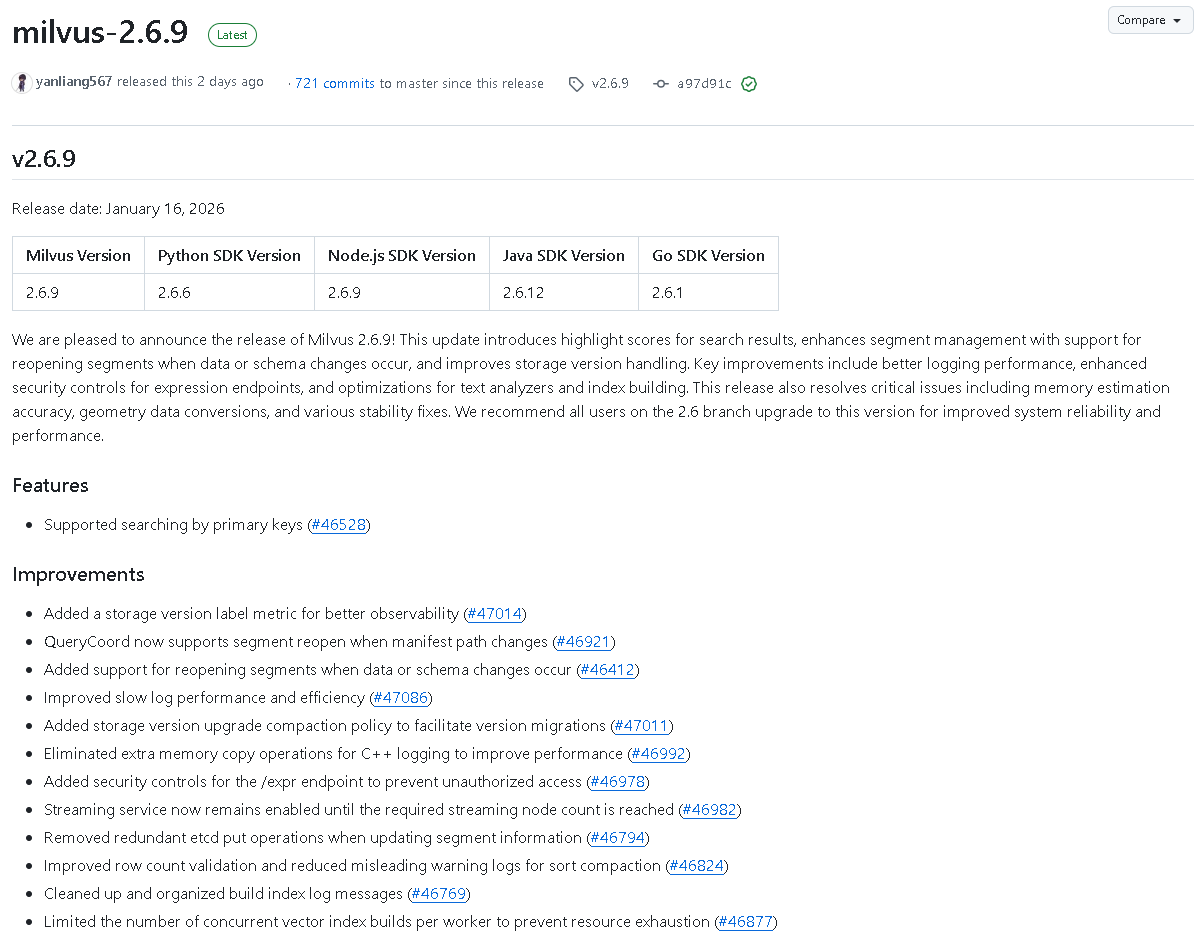Screen dimensions: 1201x934
Task: Click the Latest release badge
Action: pos(232,34)
